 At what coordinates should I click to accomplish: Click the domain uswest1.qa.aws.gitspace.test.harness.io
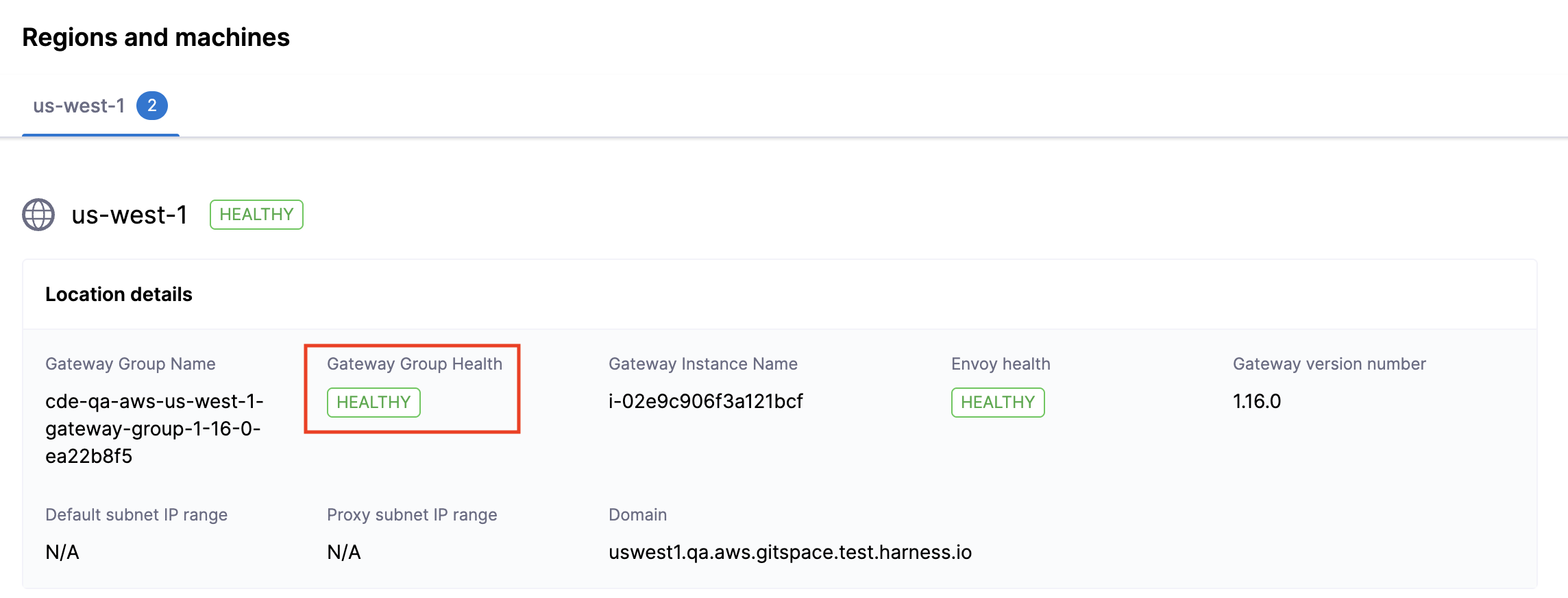click(790, 552)
